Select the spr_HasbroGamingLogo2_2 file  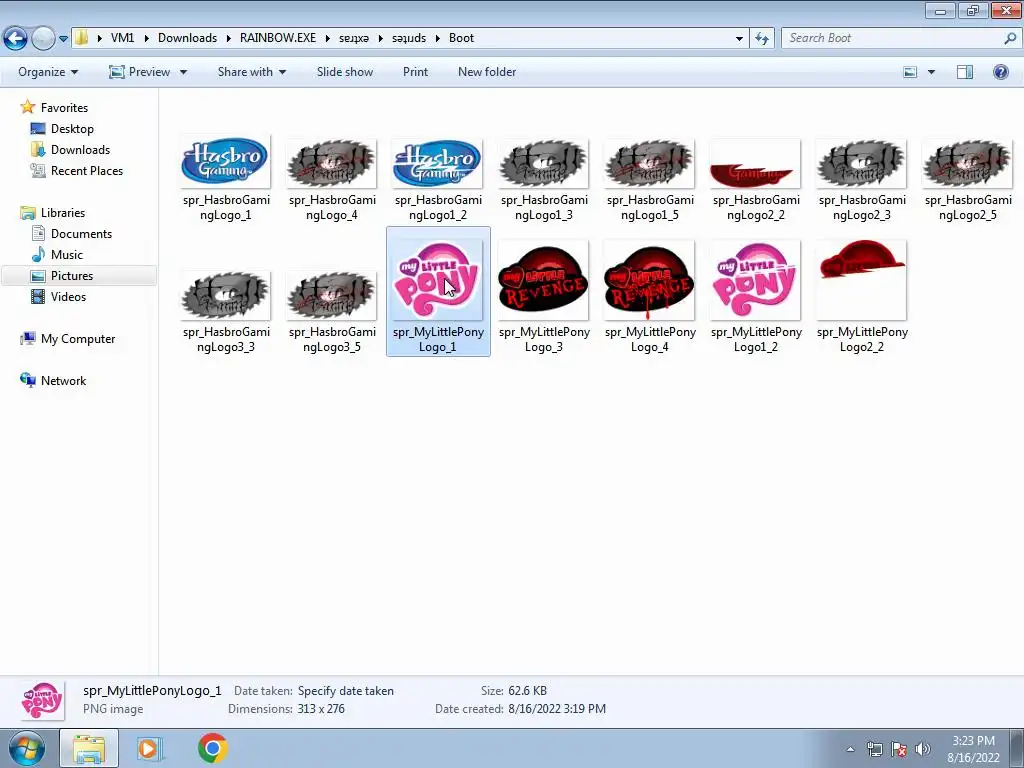[x=756, y=180]
